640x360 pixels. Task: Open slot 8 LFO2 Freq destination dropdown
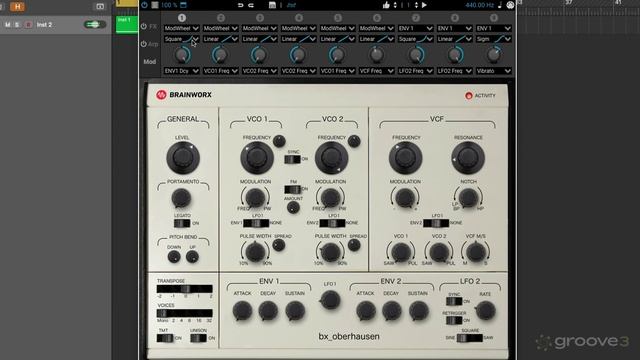pyautogui.click(x=455, y=71)
